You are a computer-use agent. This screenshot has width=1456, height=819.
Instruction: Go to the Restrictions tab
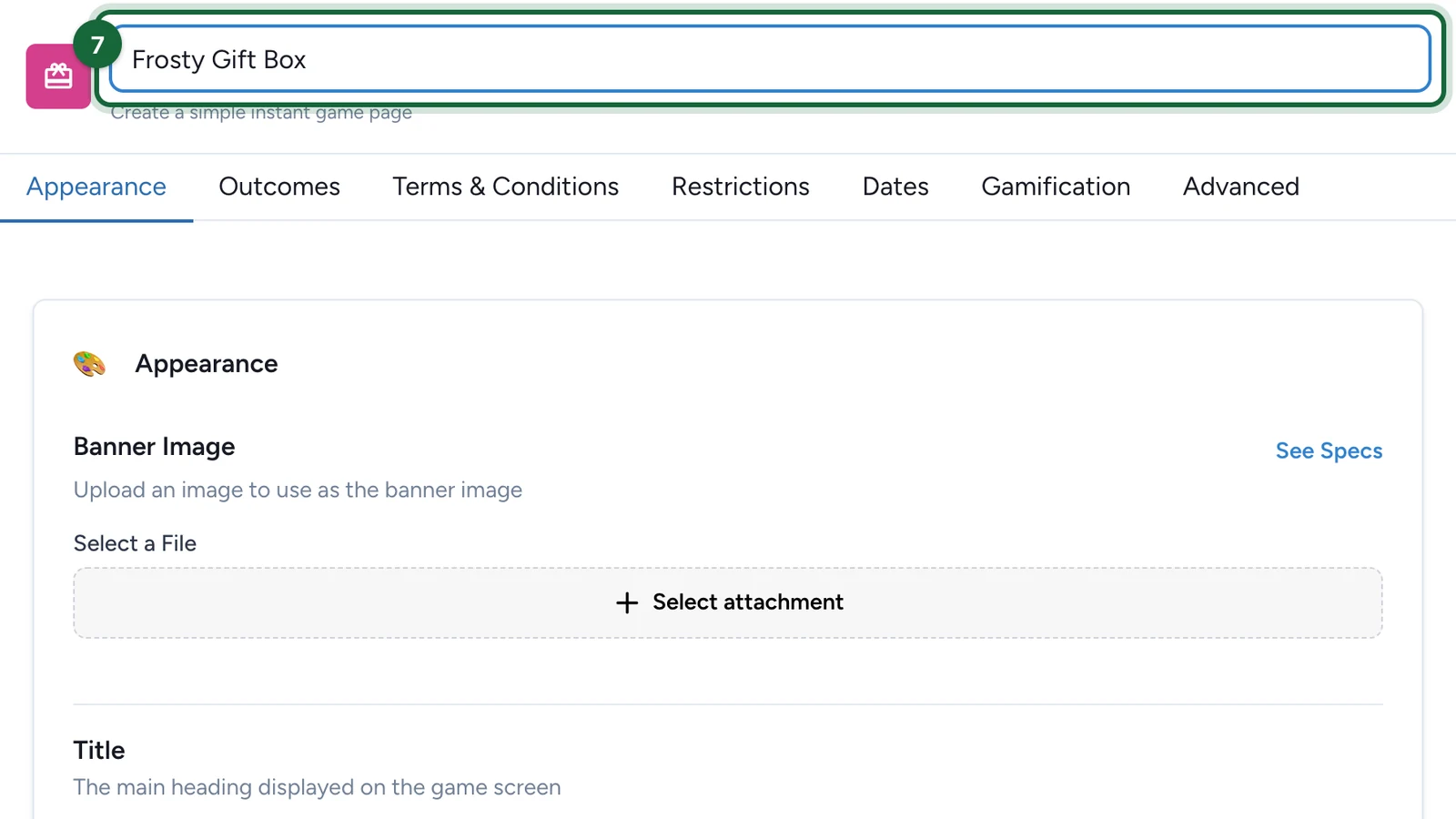[741, 187]
